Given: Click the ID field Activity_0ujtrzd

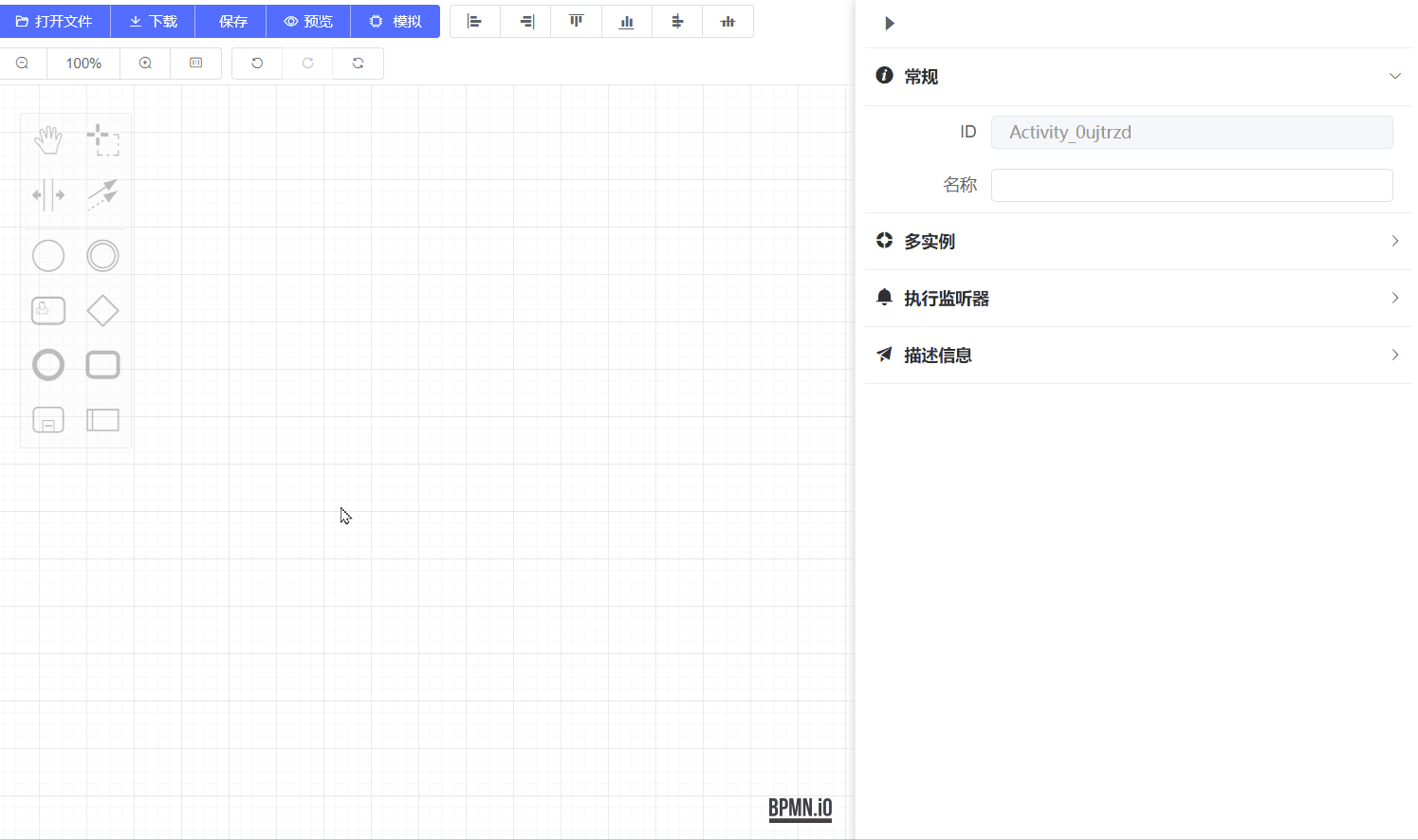Looking at the screenshot, I should [1192, 133].
